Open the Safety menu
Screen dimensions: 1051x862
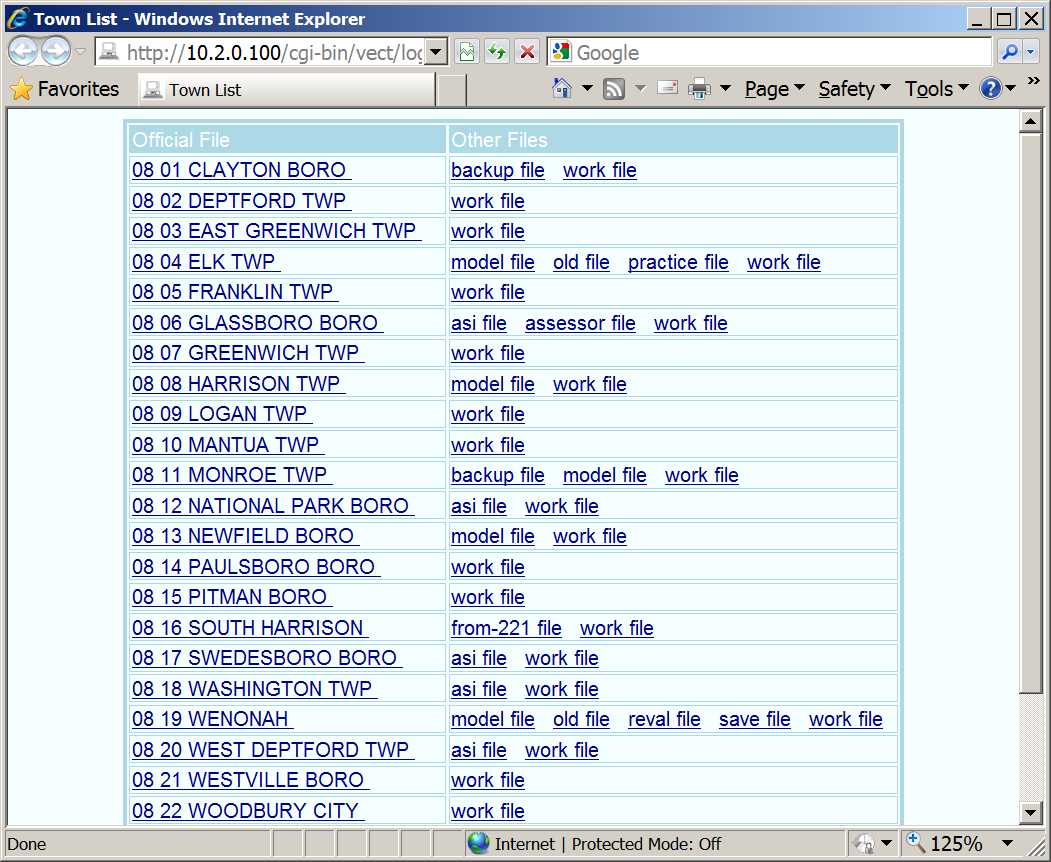pos(853,89)
